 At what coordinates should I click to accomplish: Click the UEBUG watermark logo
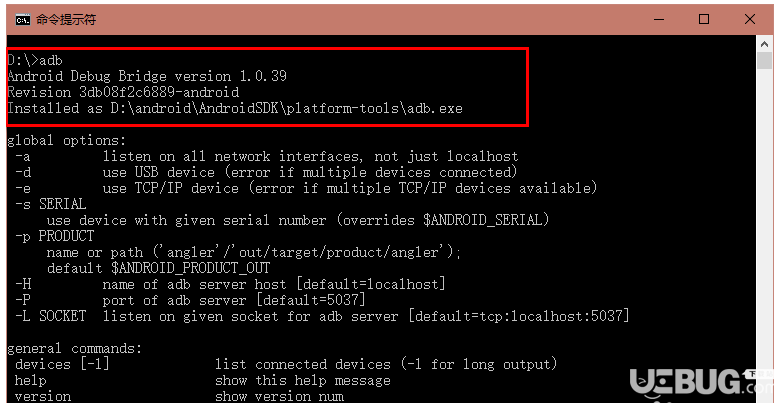[x=701, y=384]
